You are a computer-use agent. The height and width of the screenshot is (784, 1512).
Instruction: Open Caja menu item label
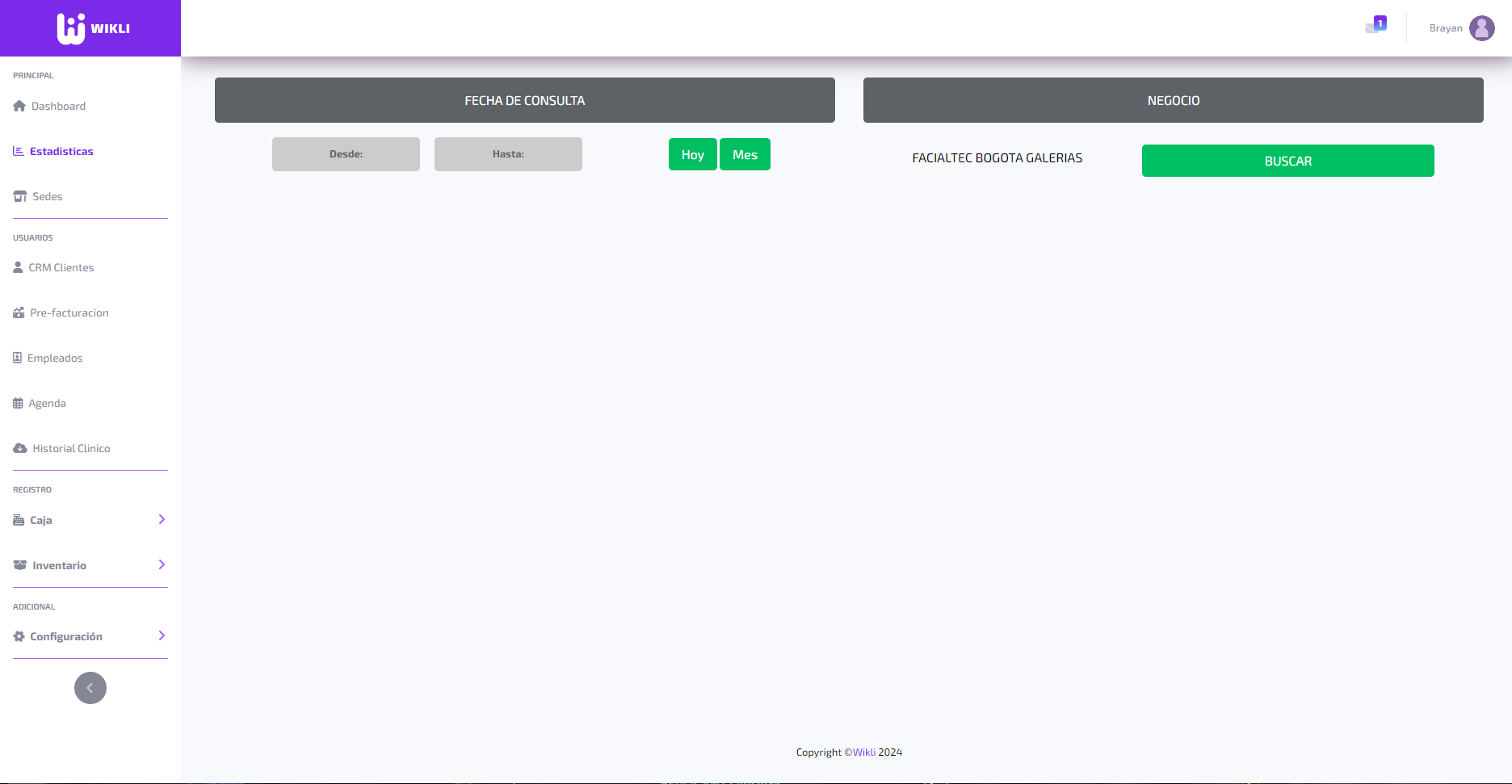tap(41, 520)
